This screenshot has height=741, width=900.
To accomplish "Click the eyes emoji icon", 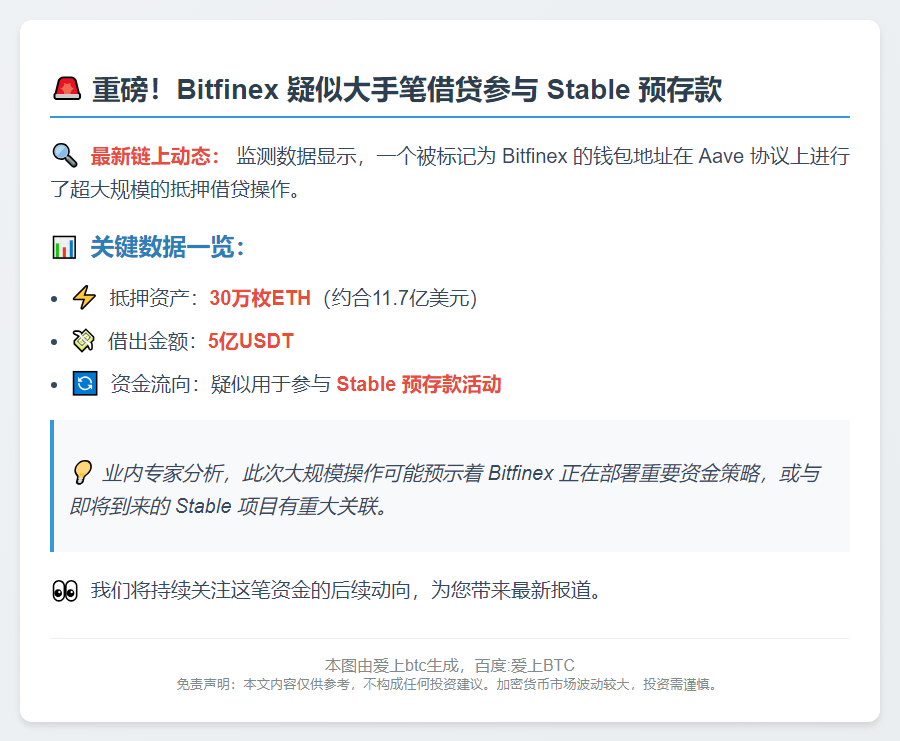I will pyautogui.click(x=64, y=590).
